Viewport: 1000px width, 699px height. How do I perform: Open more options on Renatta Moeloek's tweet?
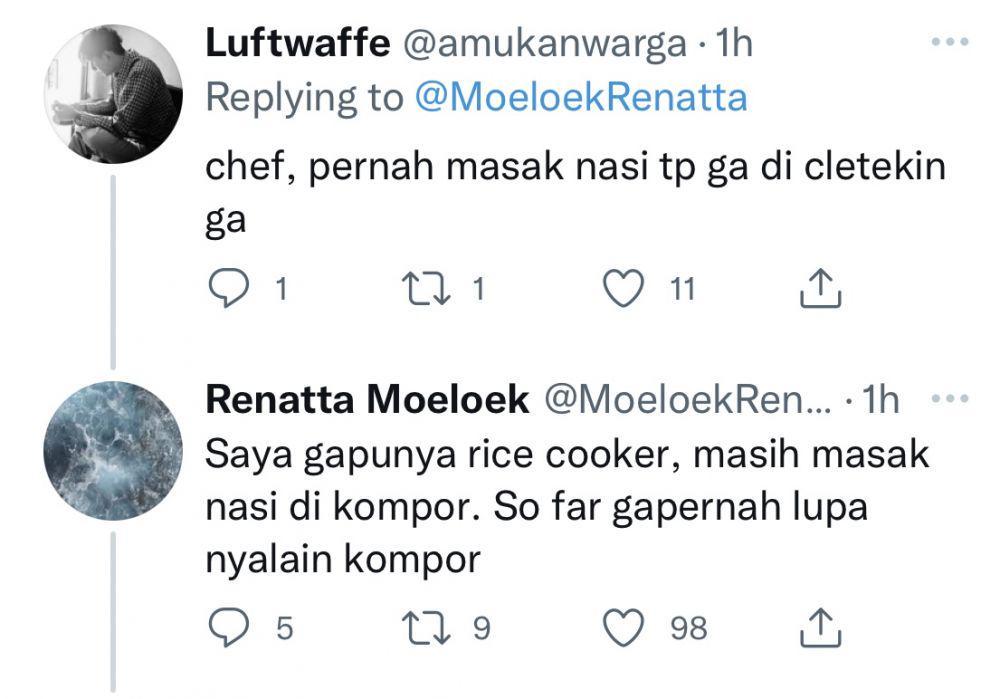[x=950, y=399]
